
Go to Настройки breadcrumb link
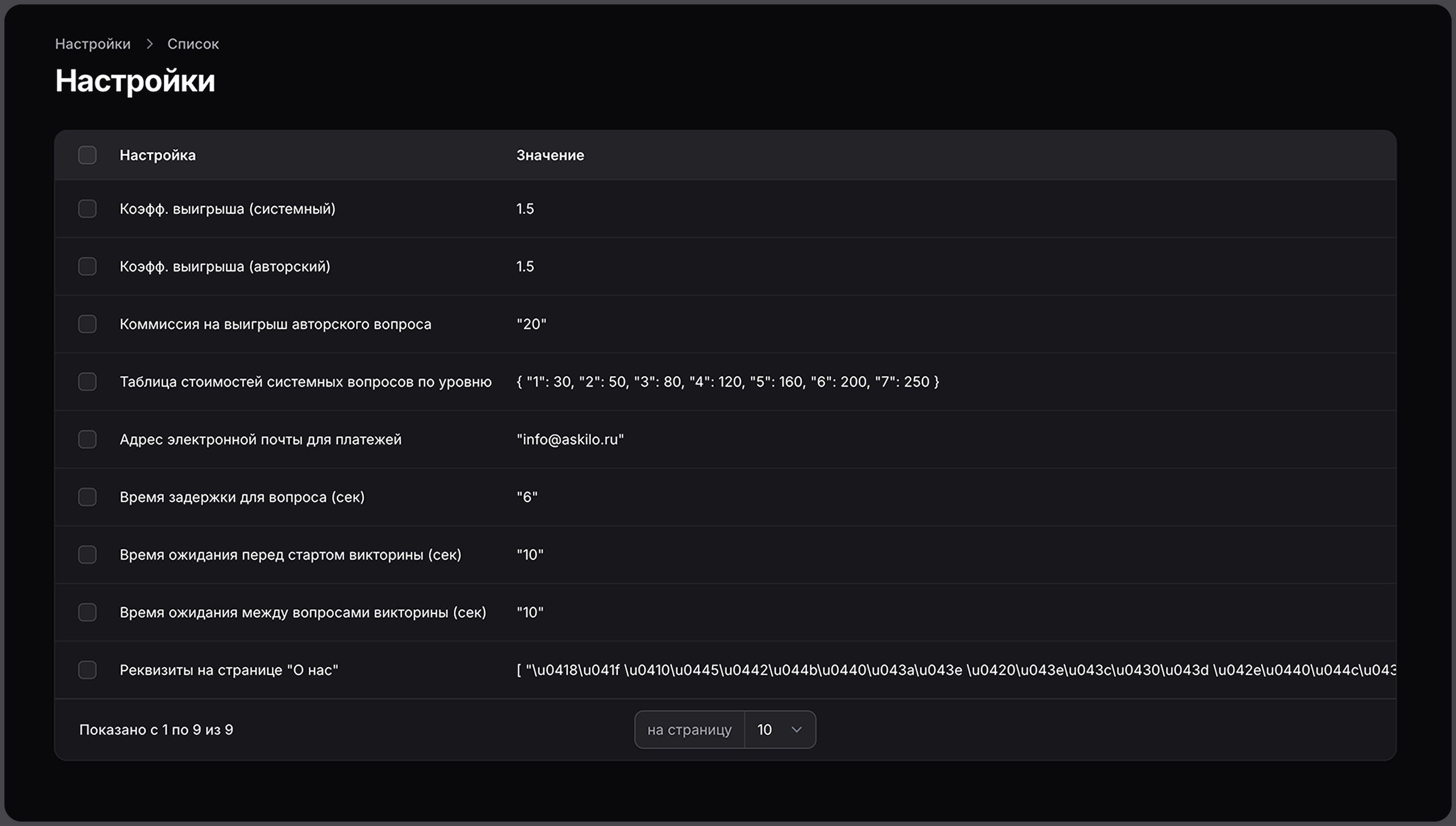point(93,44)
